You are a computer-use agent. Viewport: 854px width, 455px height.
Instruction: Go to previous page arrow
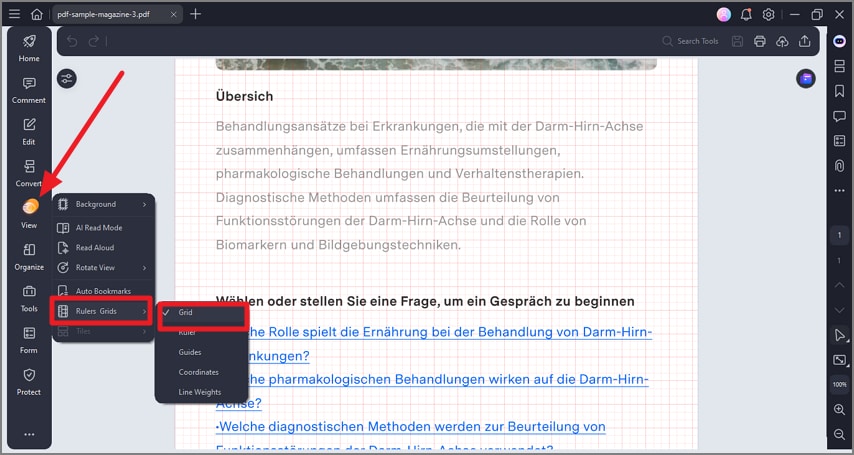(839, 286)
